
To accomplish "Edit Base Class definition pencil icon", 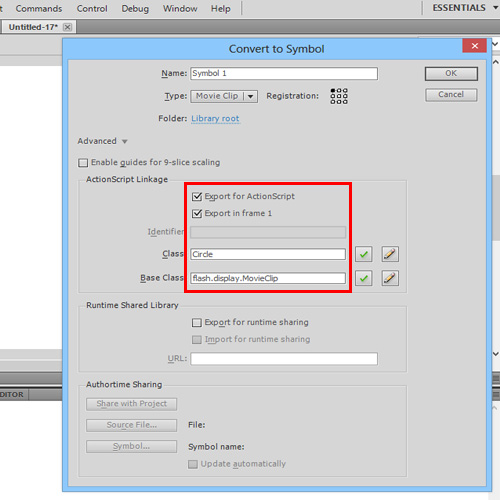I will [390, 278].
